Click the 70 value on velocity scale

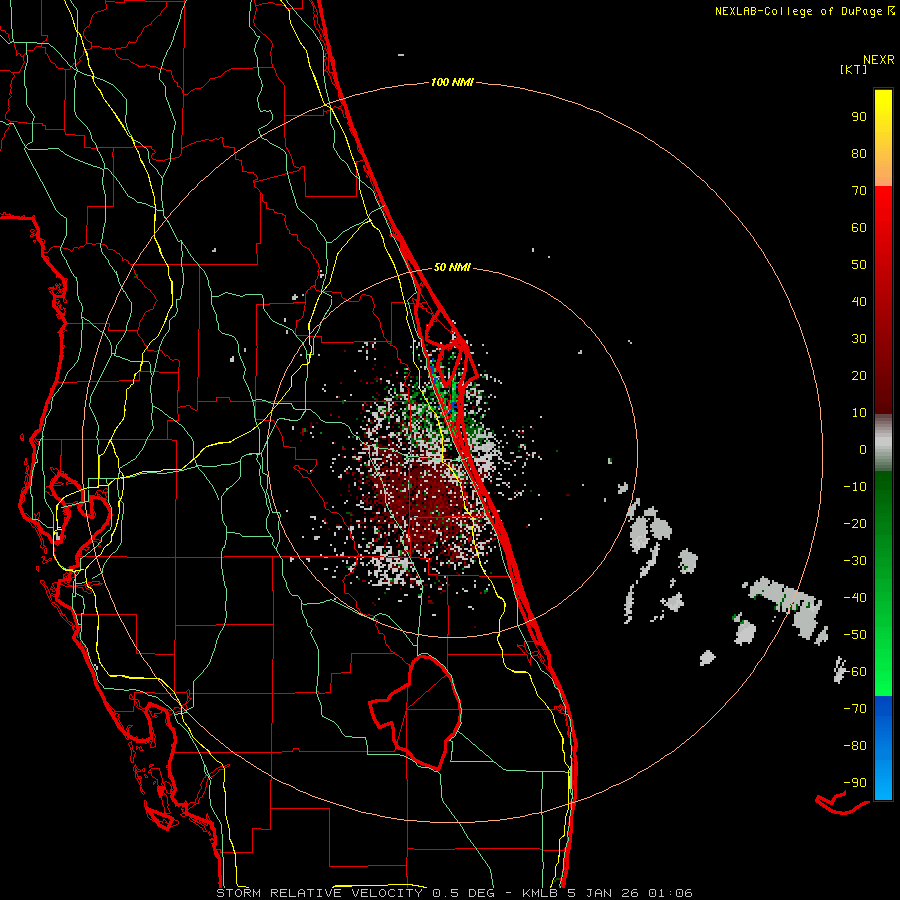859,191
